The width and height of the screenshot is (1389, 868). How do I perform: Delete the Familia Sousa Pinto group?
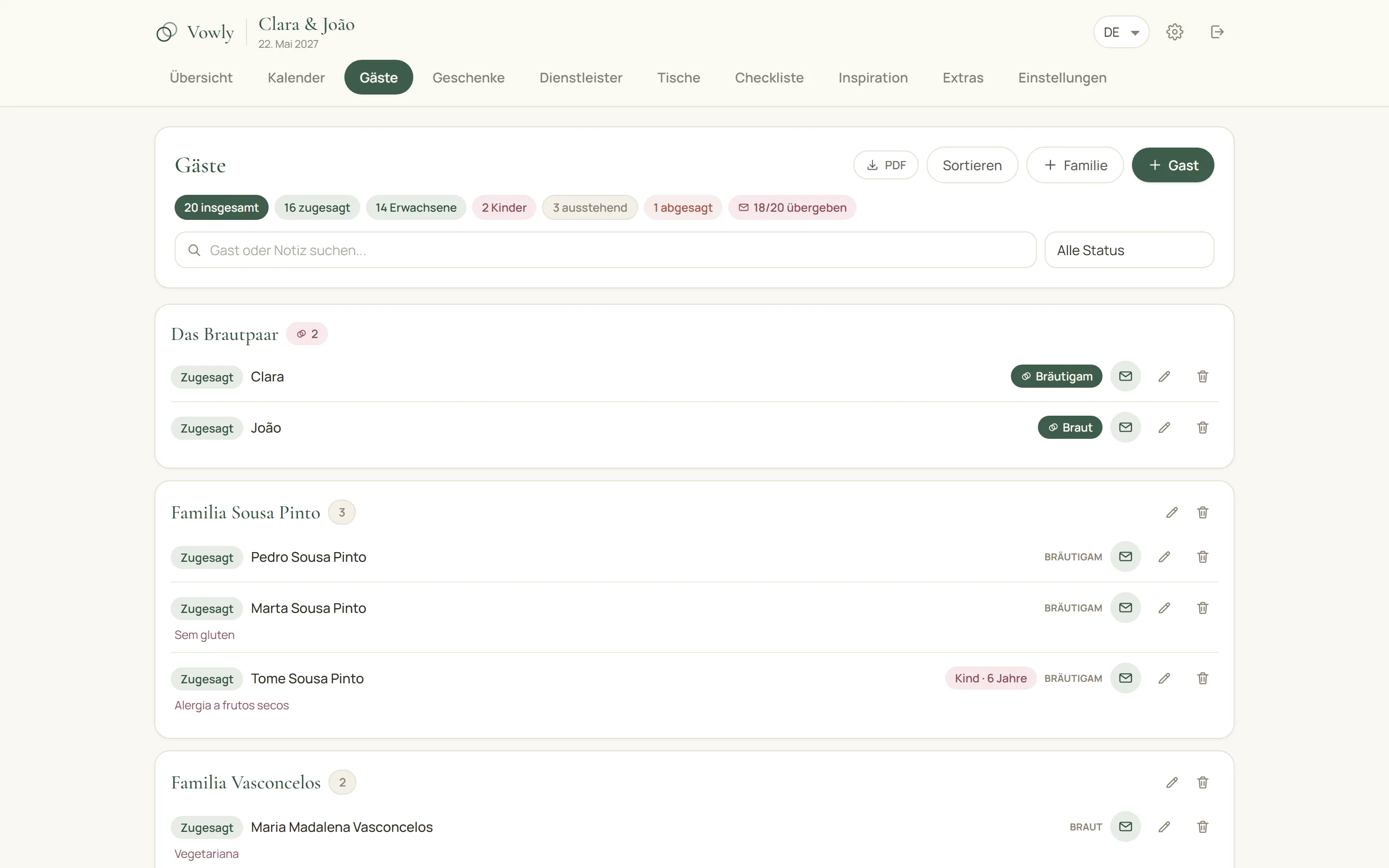[1202, 513]
